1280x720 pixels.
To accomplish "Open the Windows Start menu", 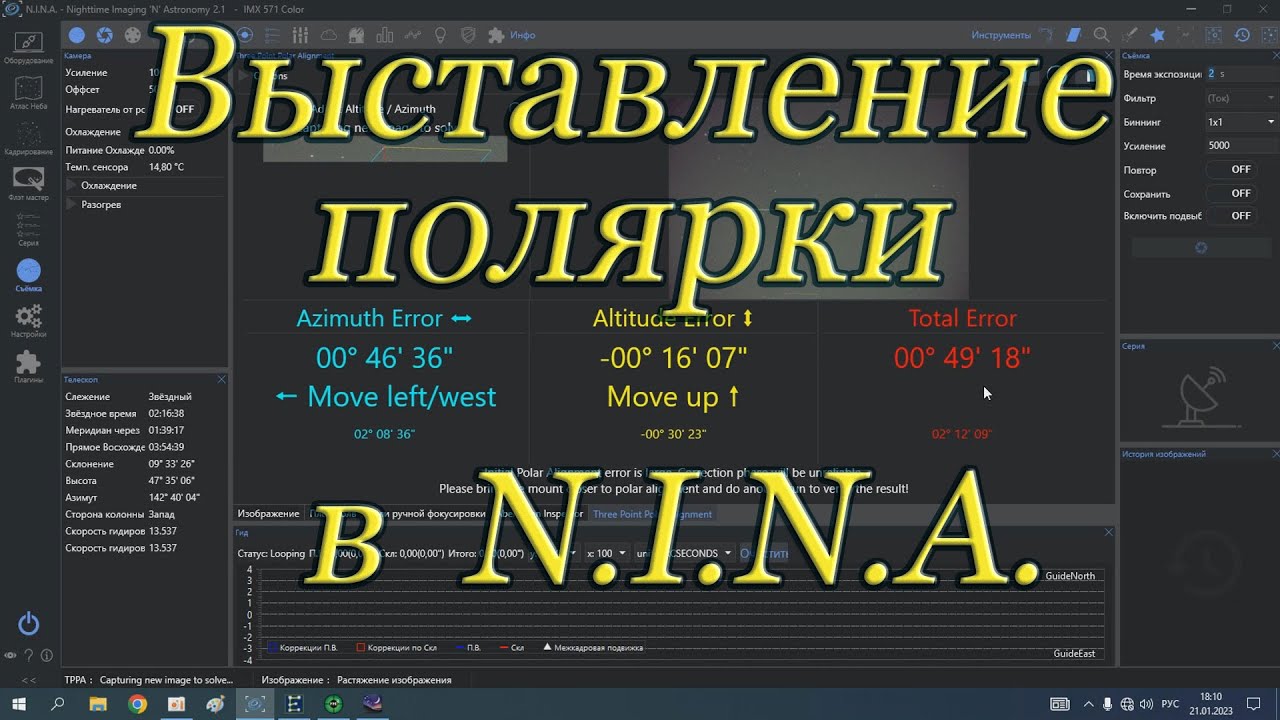I will point(19,704).
